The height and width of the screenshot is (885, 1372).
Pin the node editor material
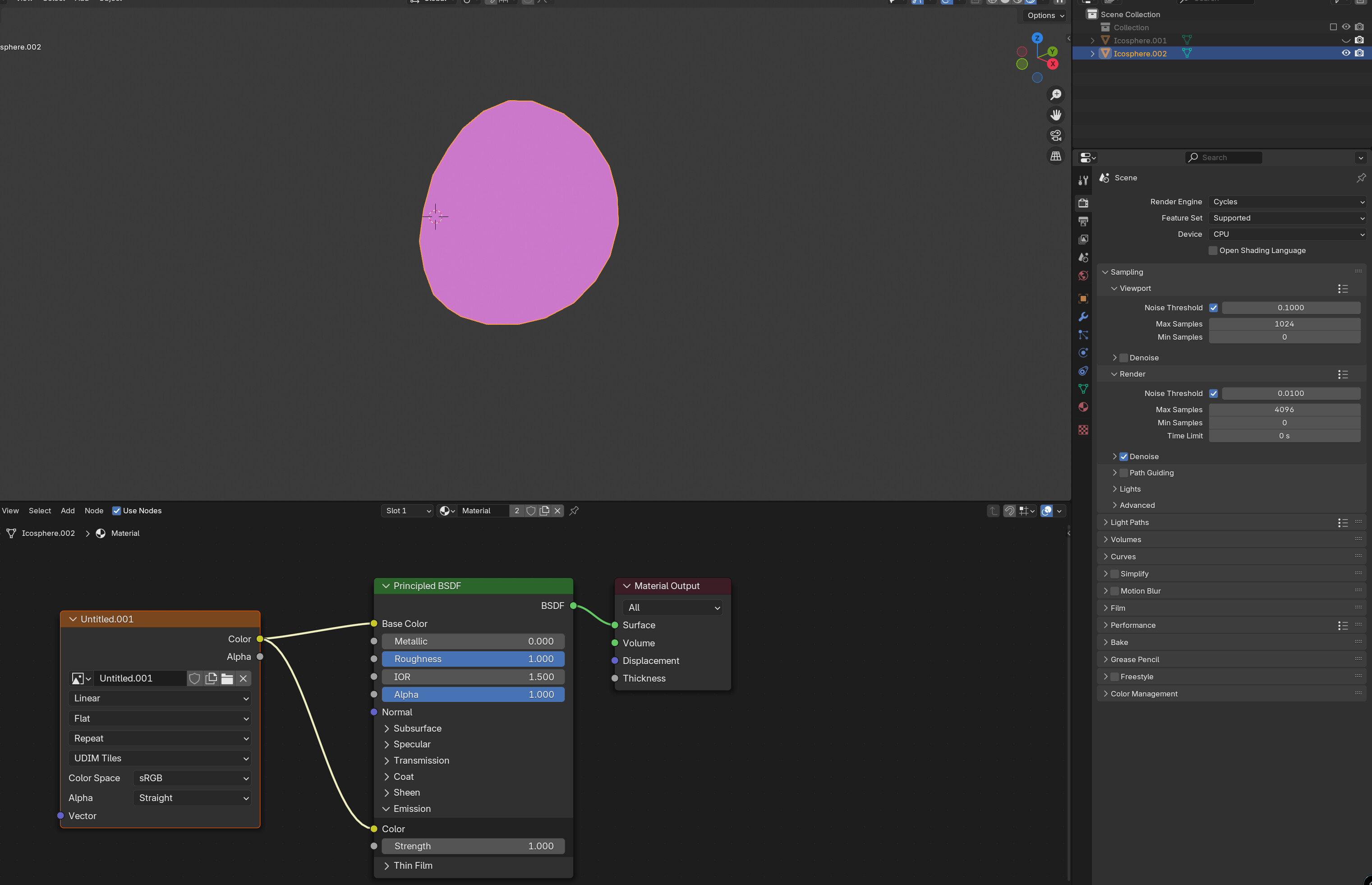point(573,511)
